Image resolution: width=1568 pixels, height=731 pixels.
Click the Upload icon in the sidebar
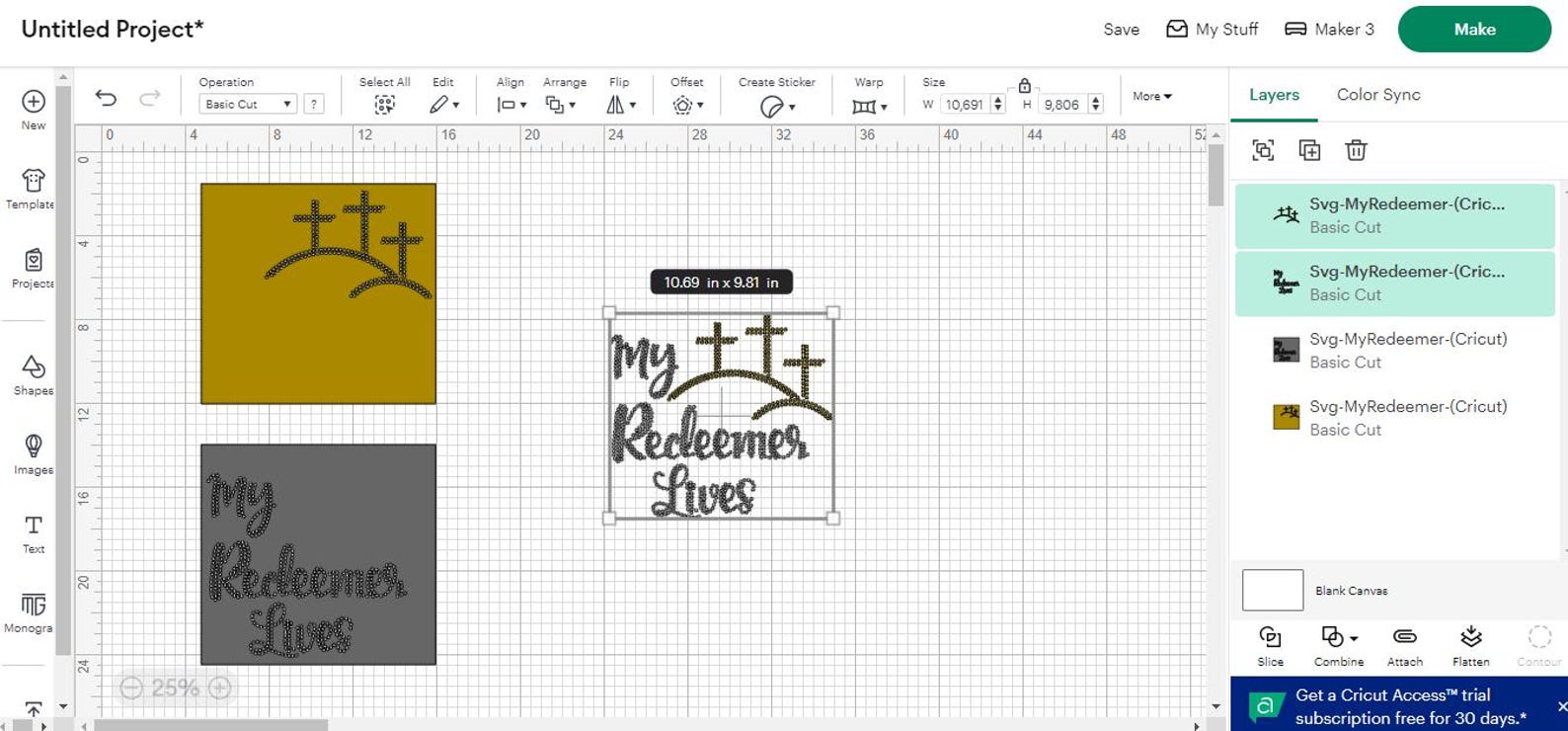point(33,710)
